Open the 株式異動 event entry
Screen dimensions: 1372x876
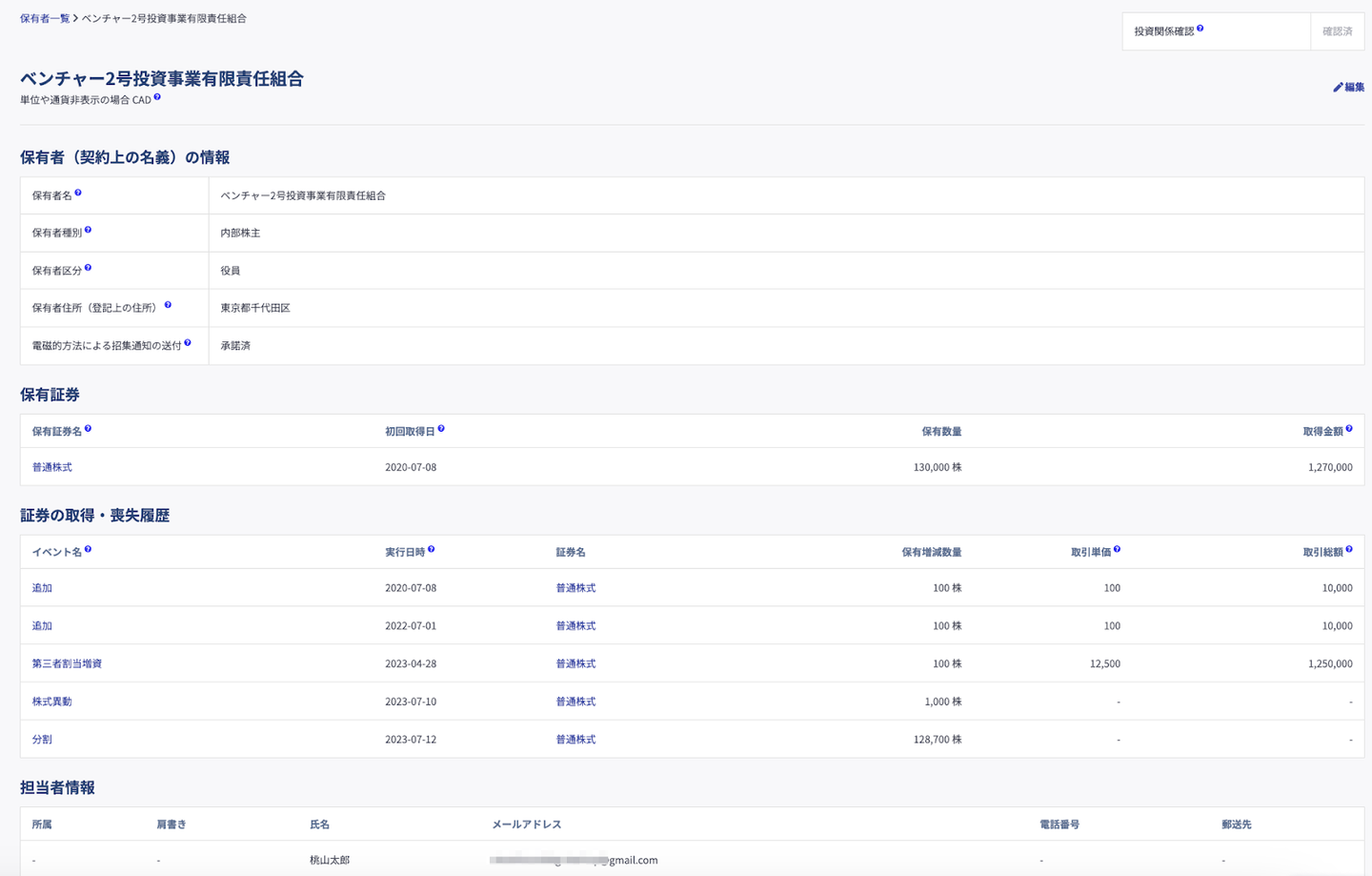tap(52, 702)
